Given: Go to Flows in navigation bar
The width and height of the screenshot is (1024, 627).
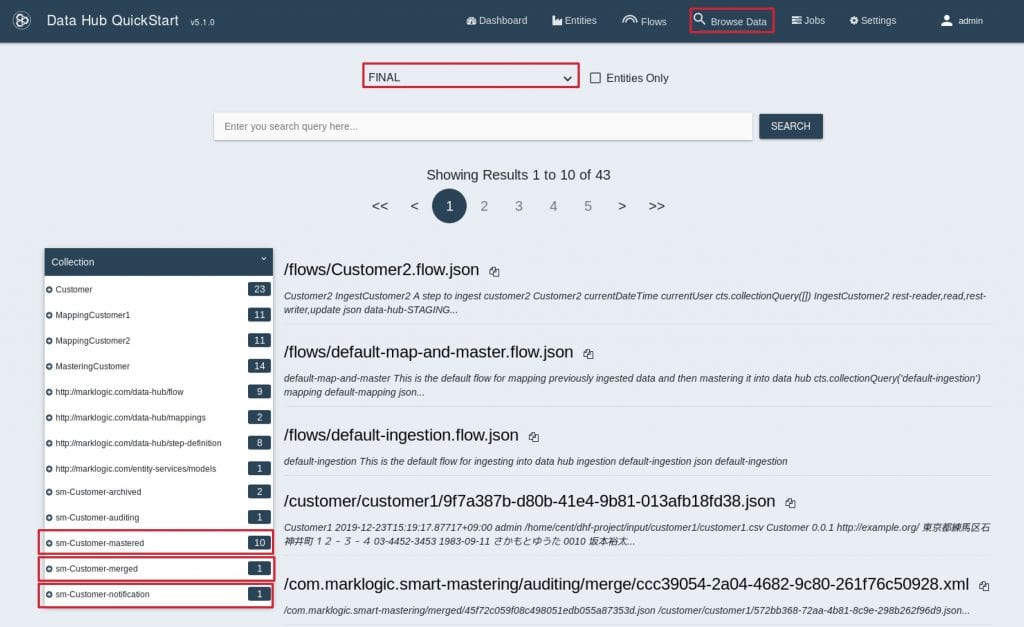Looking at the screenshot, I should [644, 21].
